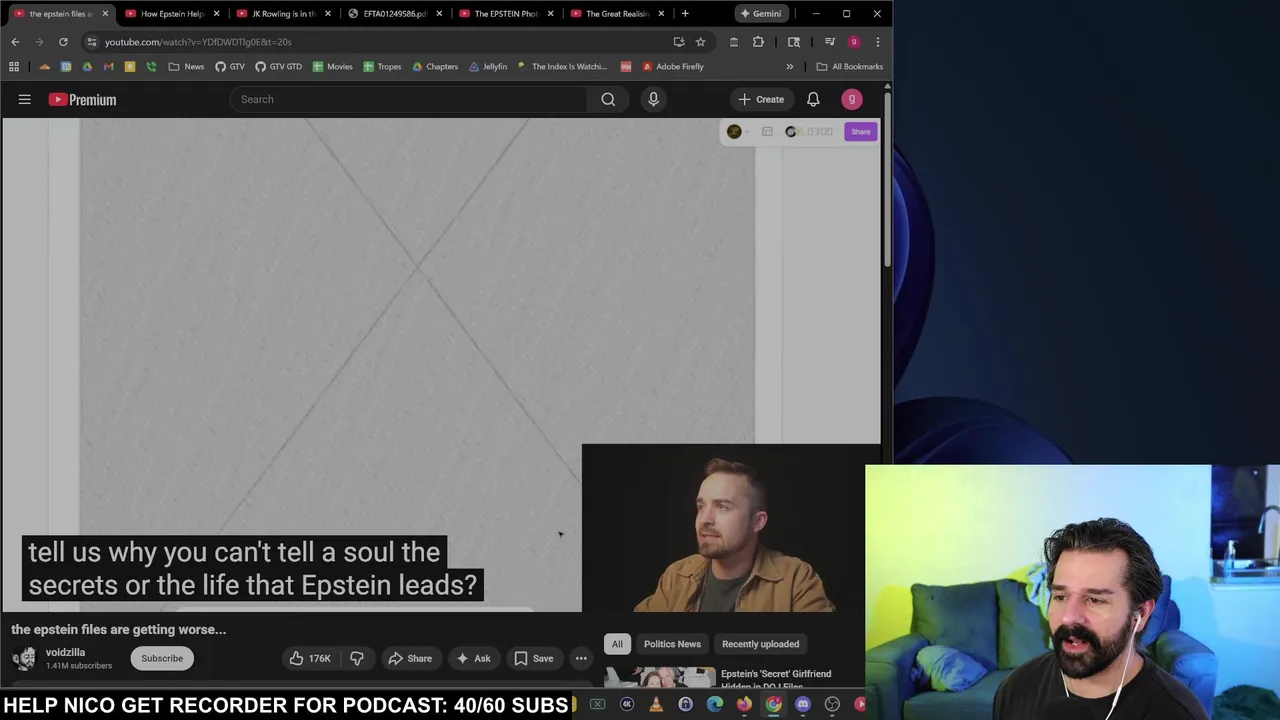The width and height of the screenshot is (1280, 720).
Task: Launch Microsoft Edge from taskbar
Action: pyautogui.click(x=715, y=704)
